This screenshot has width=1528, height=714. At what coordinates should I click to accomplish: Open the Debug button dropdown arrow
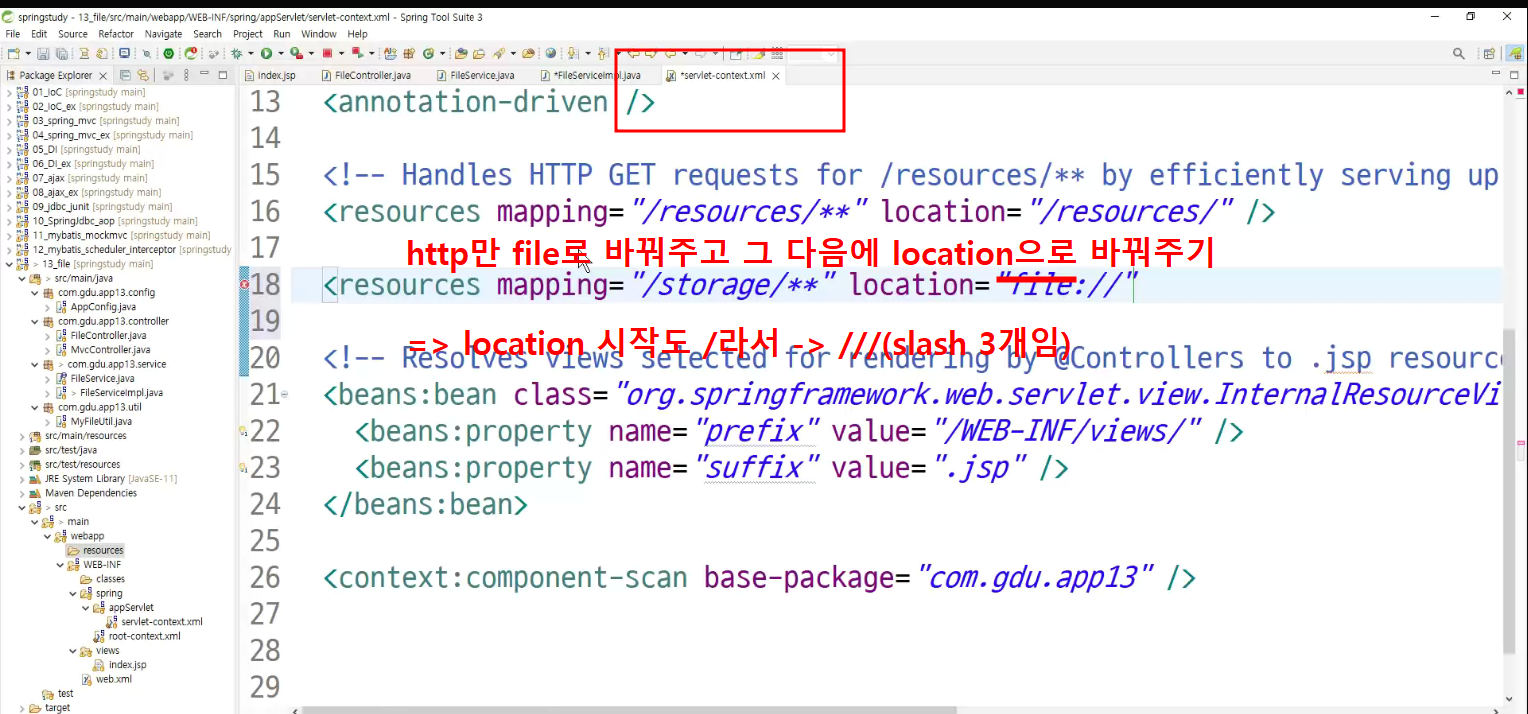[251, 53]
